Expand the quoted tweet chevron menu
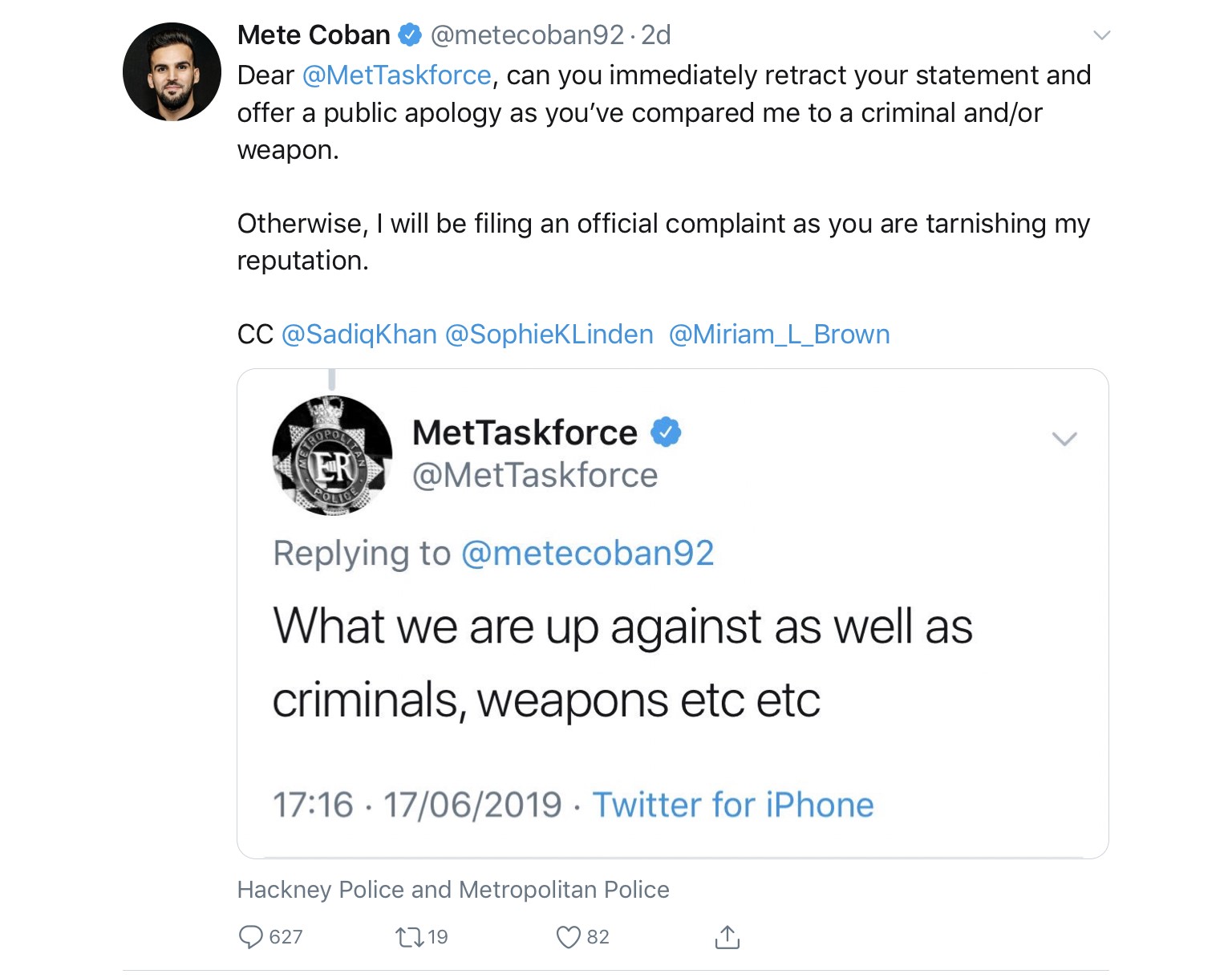Image resolution: width=1232 pixels, height=978 pixels. pyautogui.click(x=1064, y=439)
